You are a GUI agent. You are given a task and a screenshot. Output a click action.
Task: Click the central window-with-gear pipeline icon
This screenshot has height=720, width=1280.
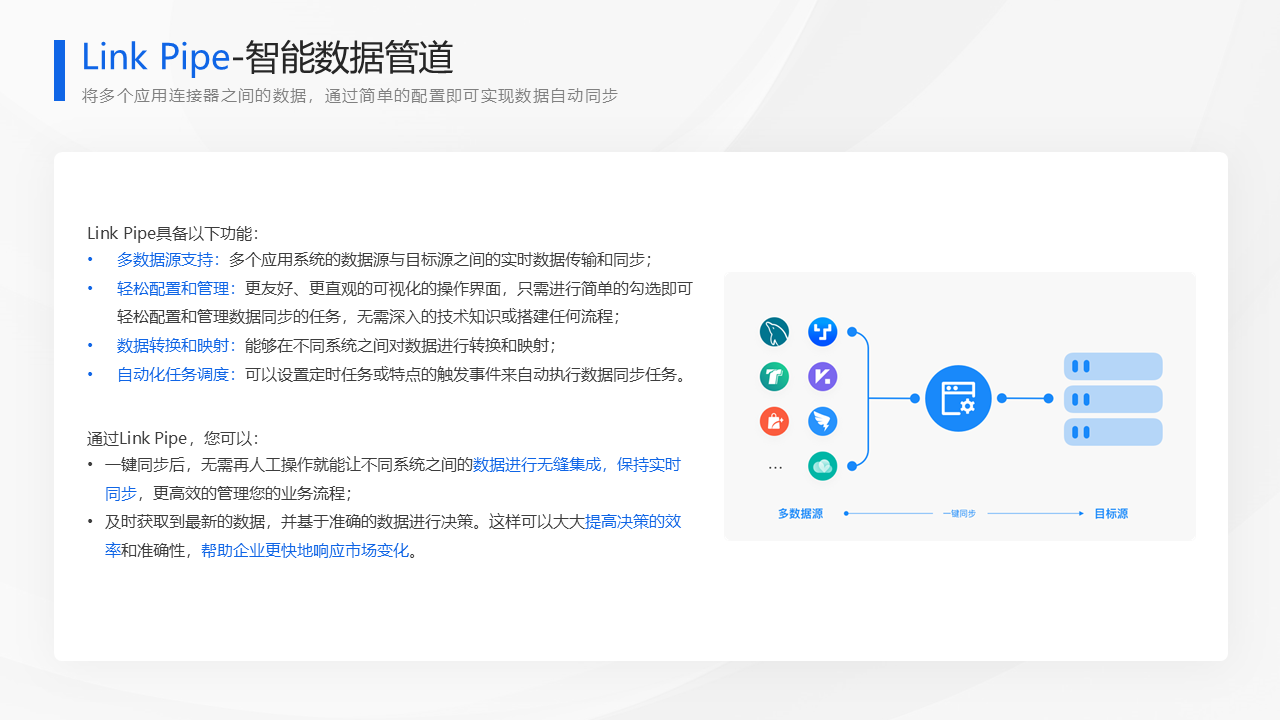pyautogui.click(x=958, y=398)
